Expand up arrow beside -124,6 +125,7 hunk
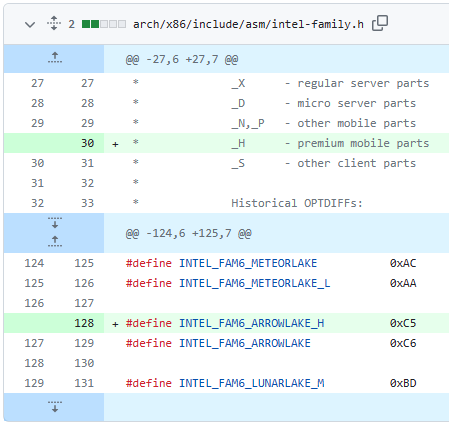Viewport: 449px width, 428px height. point(55,241)
